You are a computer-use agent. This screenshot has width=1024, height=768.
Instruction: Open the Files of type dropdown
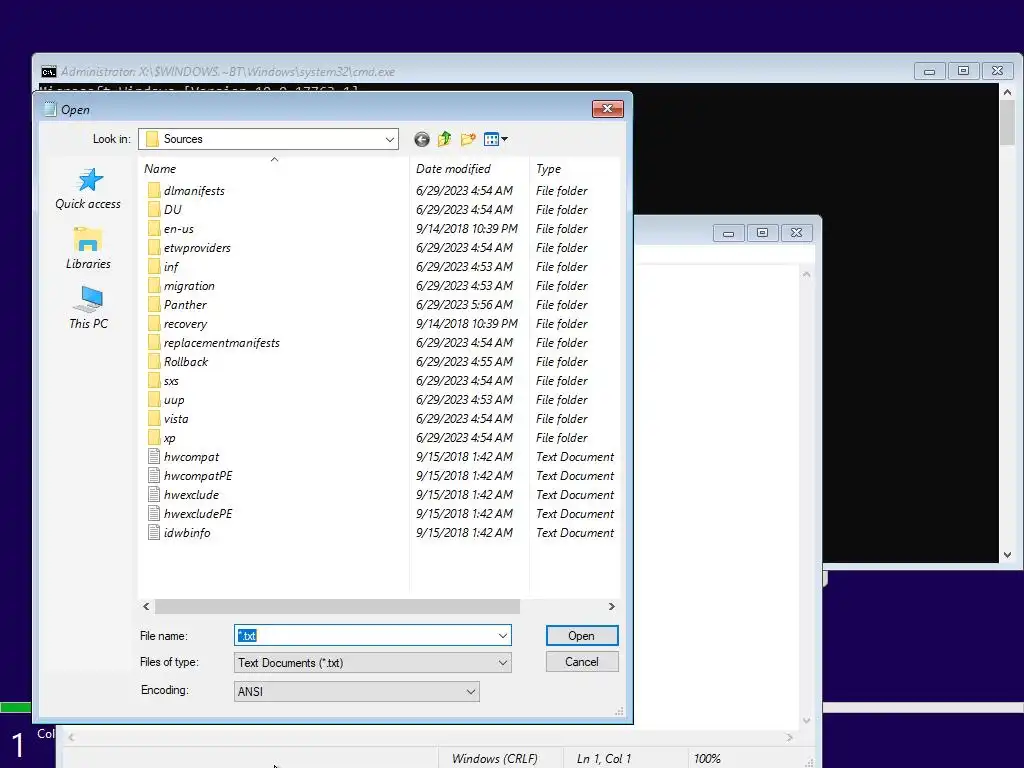[372, 662]
